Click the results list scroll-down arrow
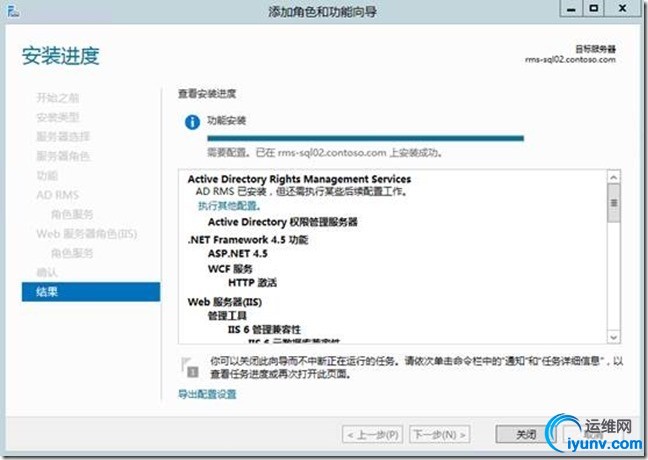This screenshot has width=648, height=460. coord(614,337)
